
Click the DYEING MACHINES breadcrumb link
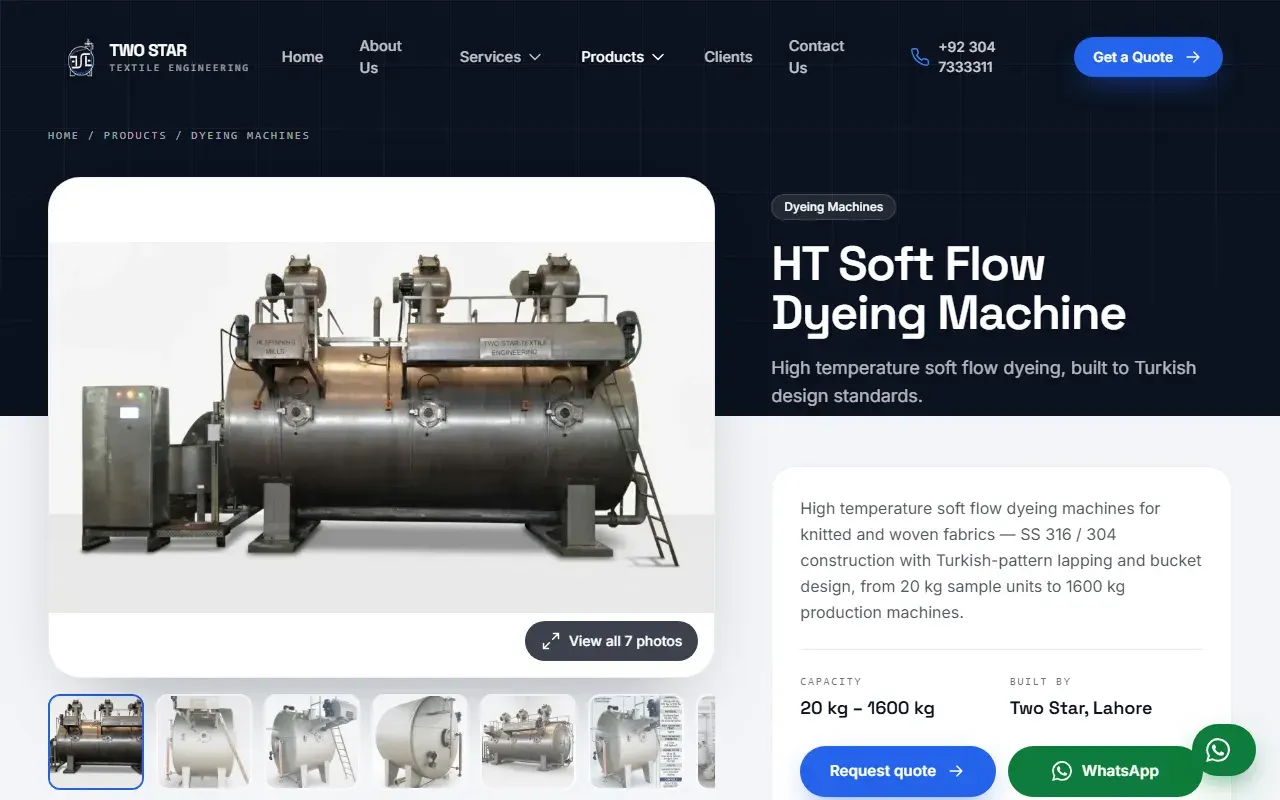(x=250, y=135)
